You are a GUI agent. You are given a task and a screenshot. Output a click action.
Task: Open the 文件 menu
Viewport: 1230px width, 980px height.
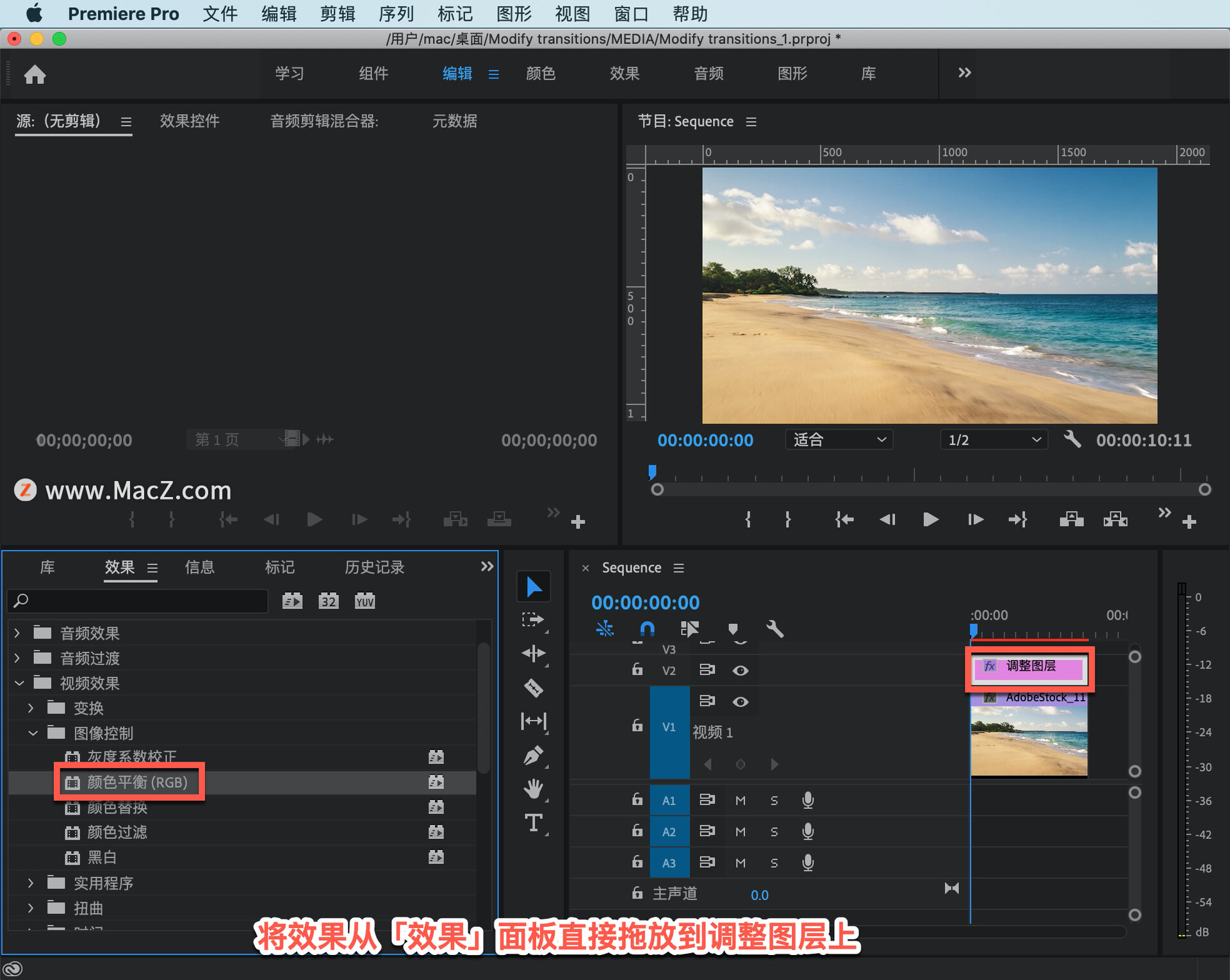tap(220, 13)
